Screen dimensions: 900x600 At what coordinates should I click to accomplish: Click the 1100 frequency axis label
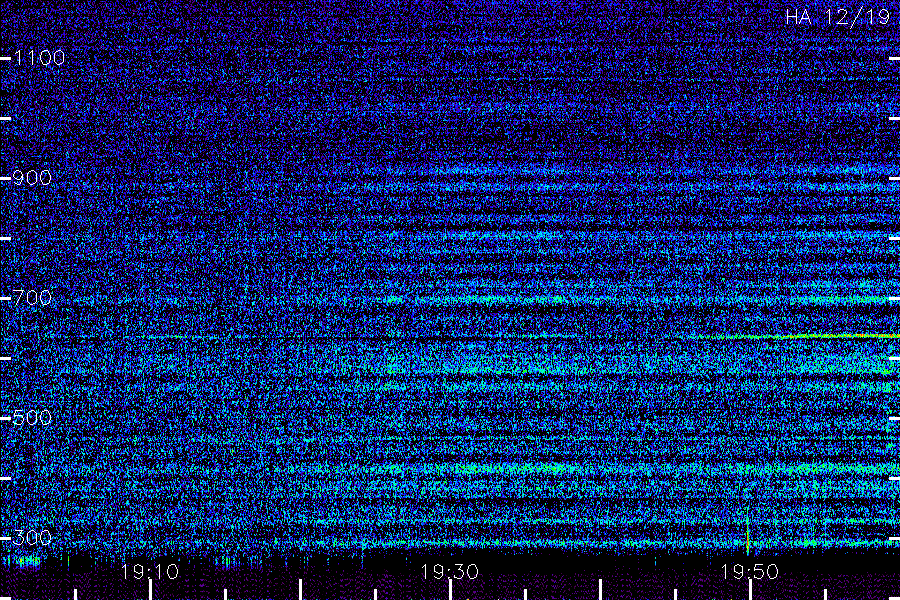(39, 57)
